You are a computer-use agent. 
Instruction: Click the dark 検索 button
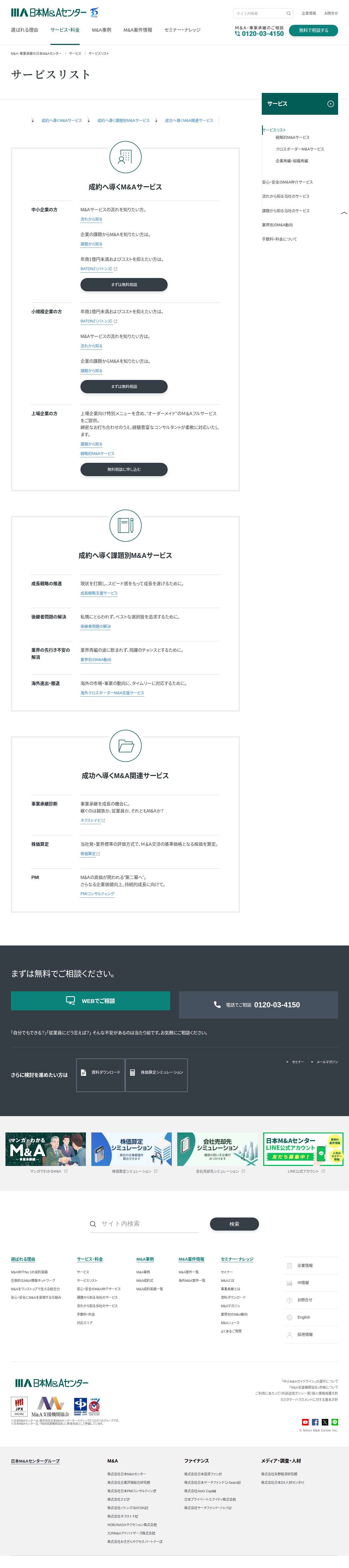234,1224
